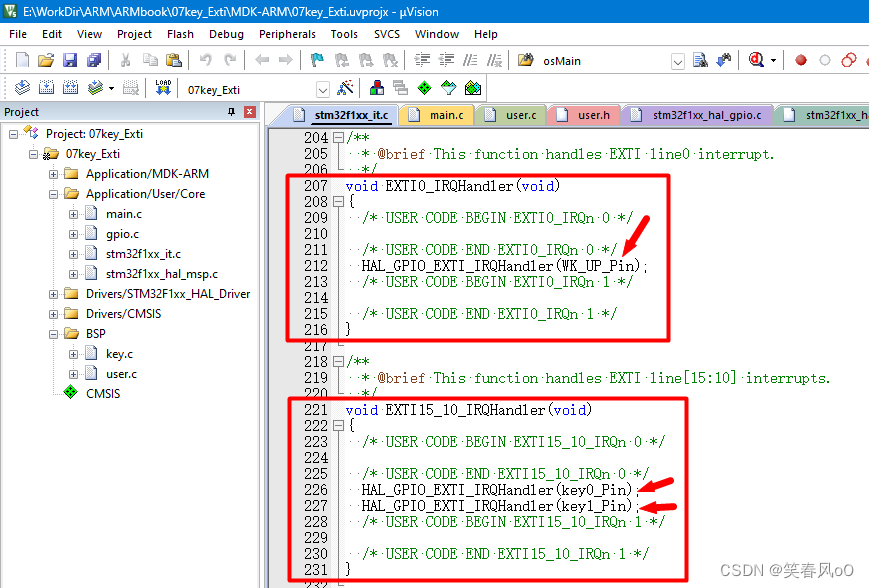Click the osMain find text field
The width and height of the screenshot is (869, 588).
605,61
